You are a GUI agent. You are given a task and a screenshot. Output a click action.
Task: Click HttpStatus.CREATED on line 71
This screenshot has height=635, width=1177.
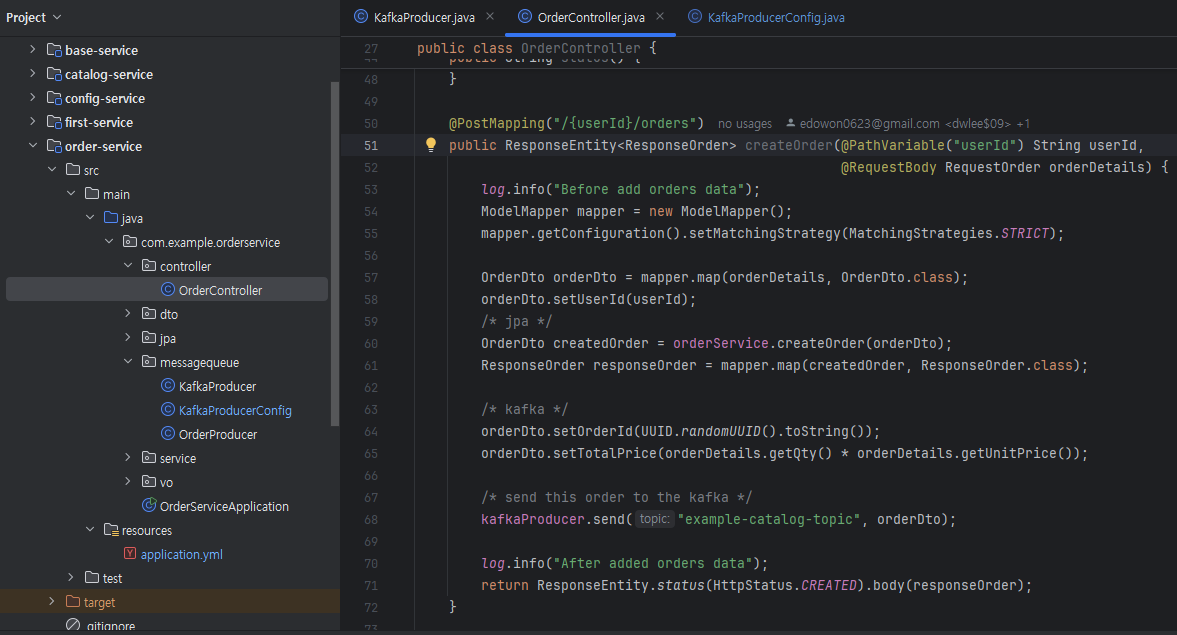coord(784,585)
